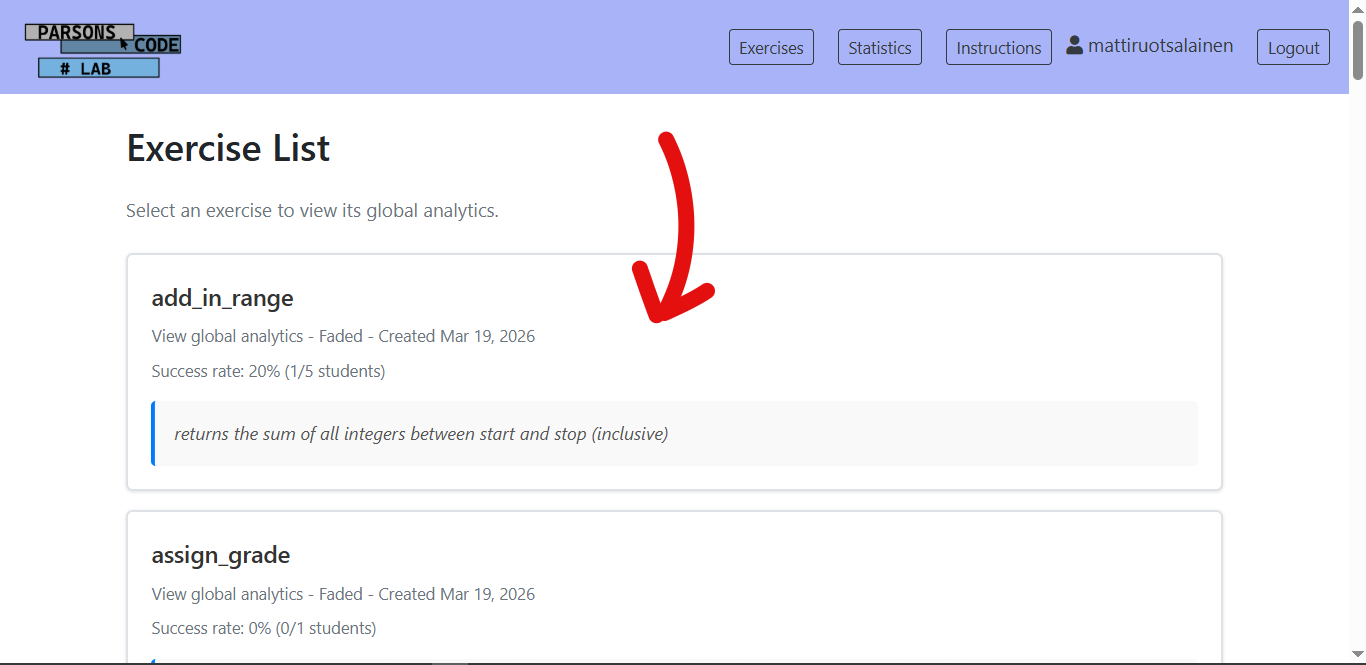Select the add_in_range description quote
The width and height of the screenshot is (1366, 665).
click(x=421, y=434)
